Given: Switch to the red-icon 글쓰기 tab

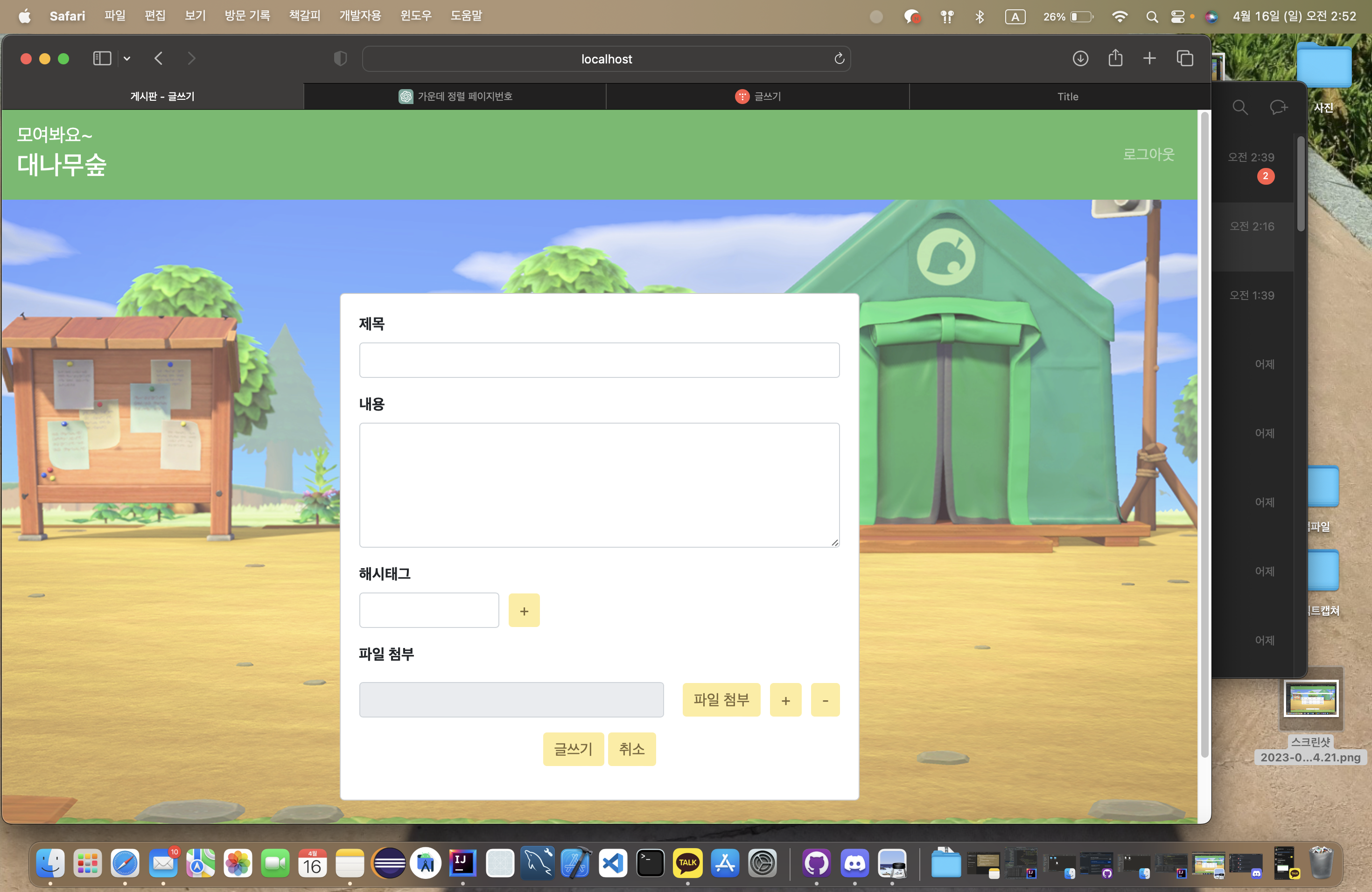Looking at the screenshot, I should point(757,96).
